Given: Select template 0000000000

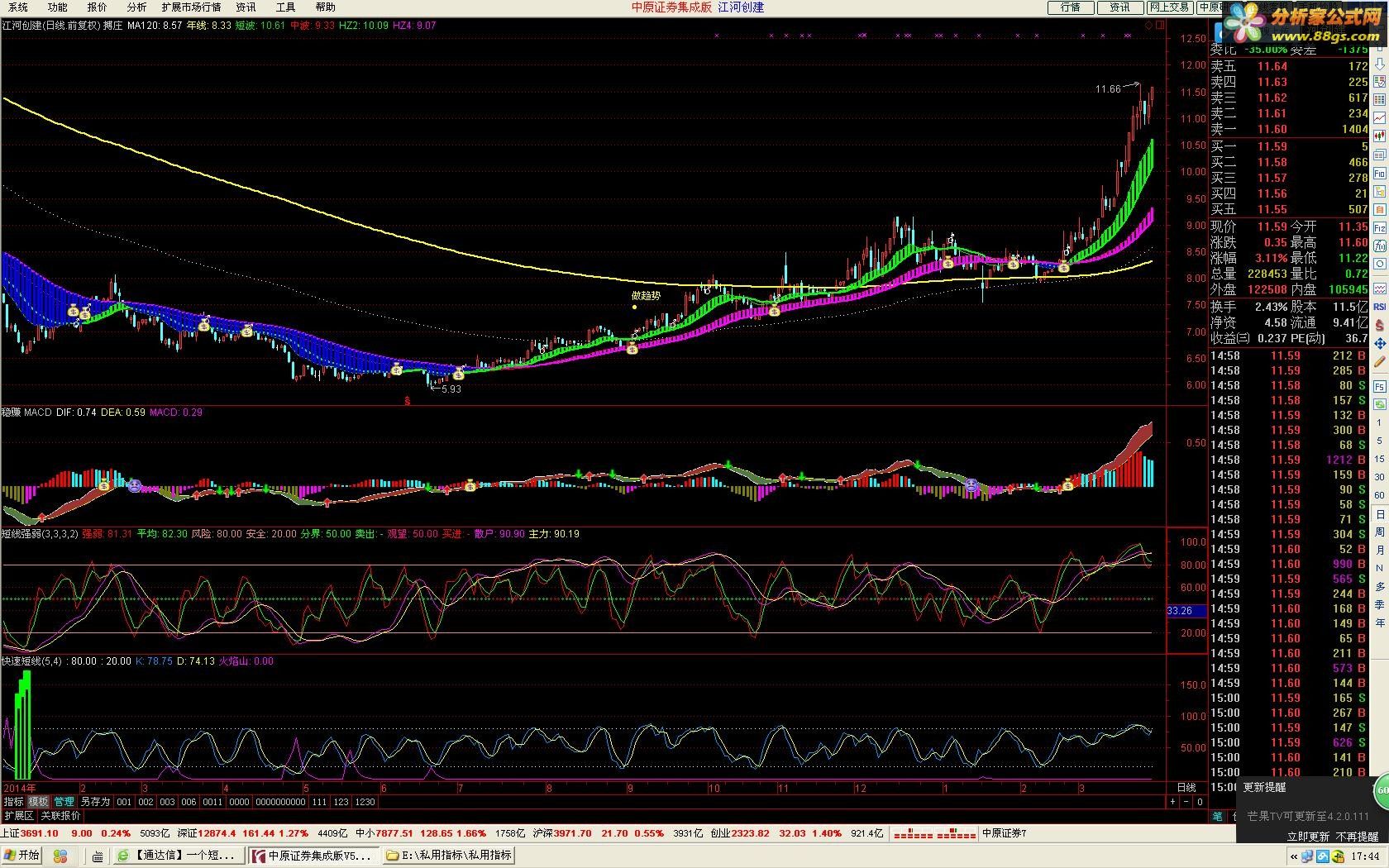Looking at the screenshot, I should [x=280, y=802].
